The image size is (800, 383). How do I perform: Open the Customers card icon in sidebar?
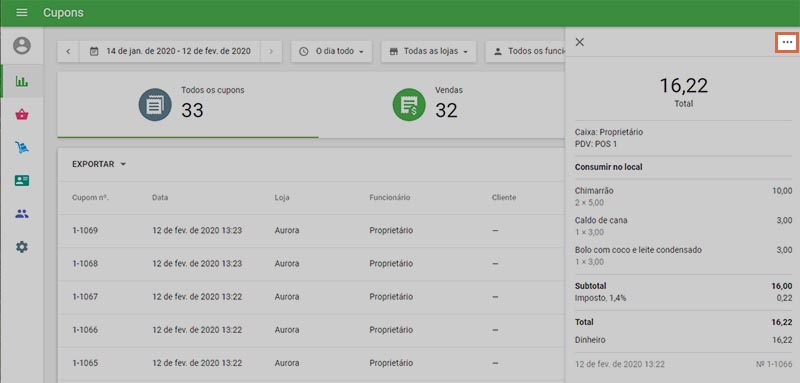point(22,181)
